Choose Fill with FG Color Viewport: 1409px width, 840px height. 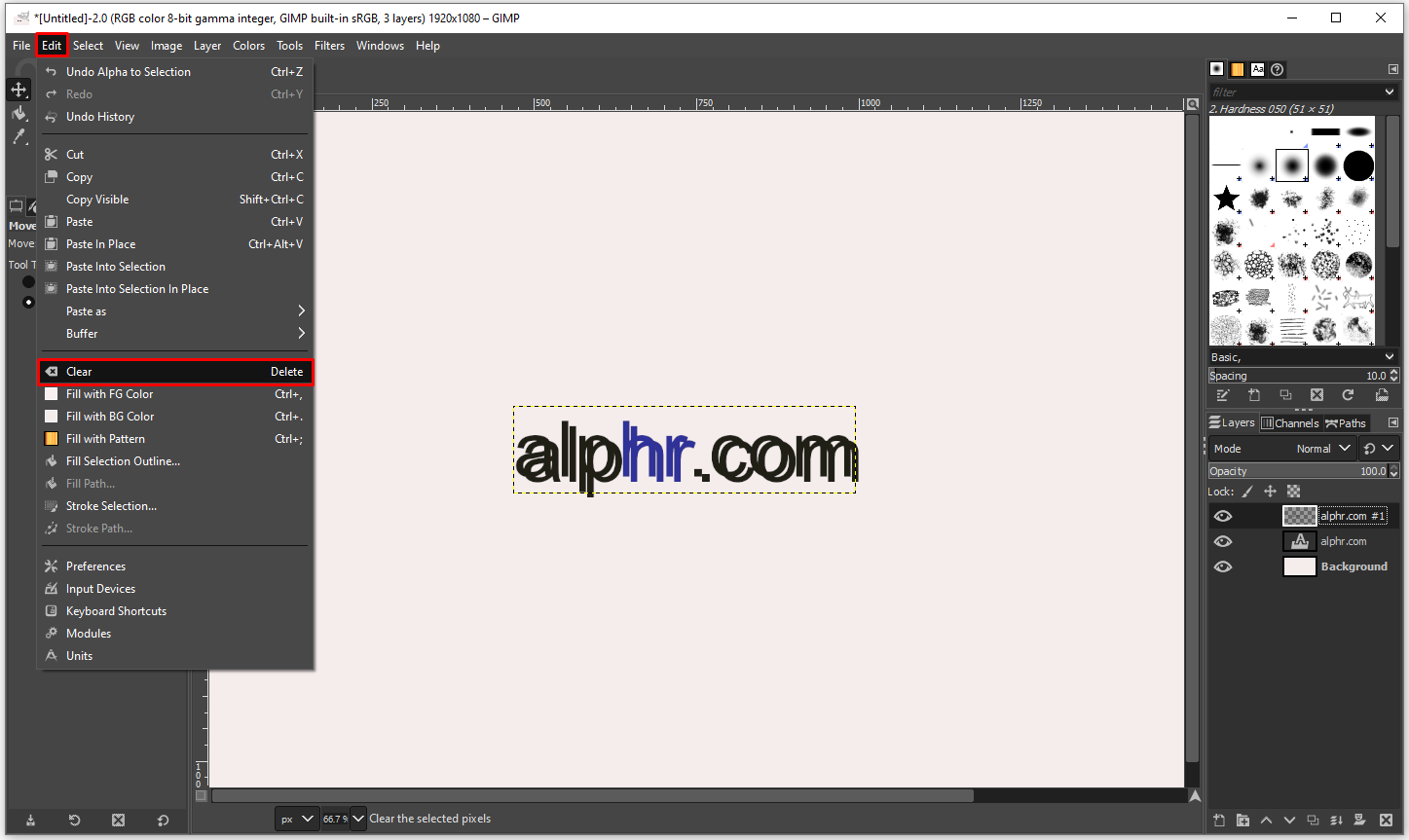(175, 394)
